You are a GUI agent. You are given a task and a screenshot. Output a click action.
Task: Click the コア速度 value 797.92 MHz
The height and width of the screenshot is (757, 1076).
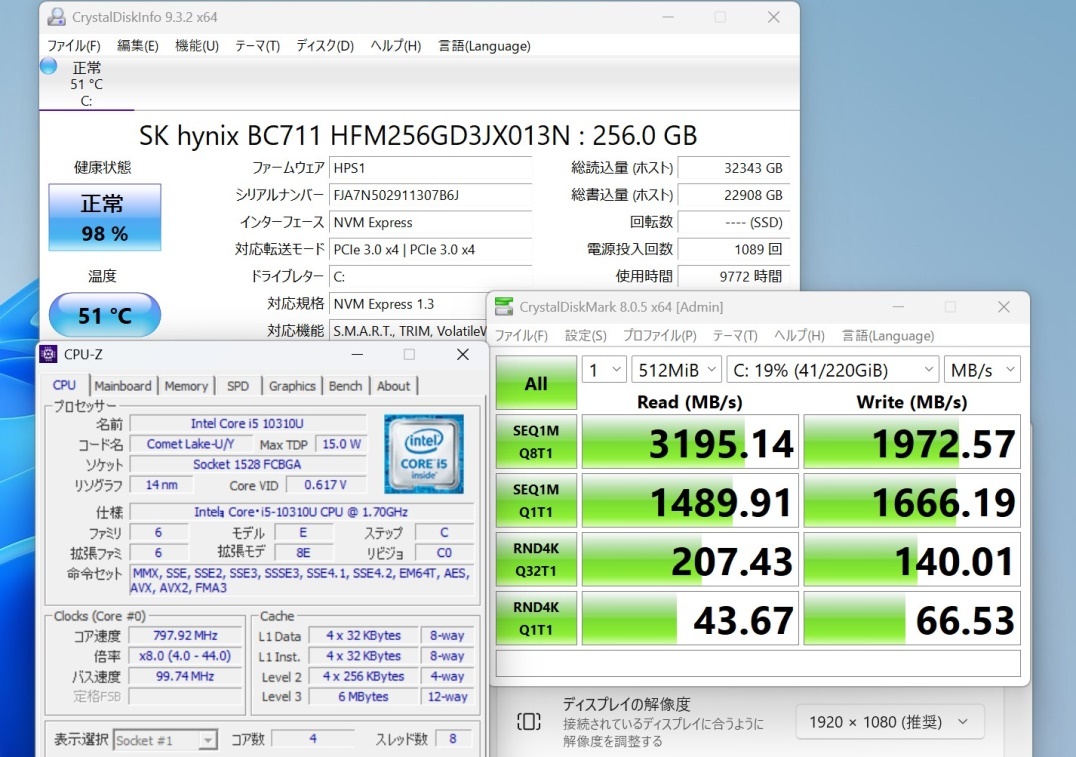point(185,636)
